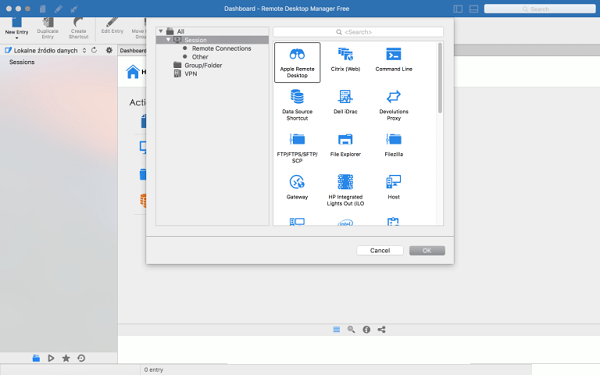The height and width of the screenshot is (375, 600).
Task: Select HP Integrated Lights Out entry
Action: click(x=345, y=190)
